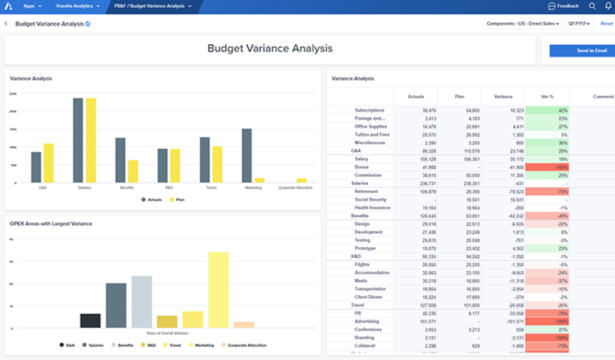Click the Marketing legend item in OPEX chart
Screen dimensions: 615x360
click(201, 345)
